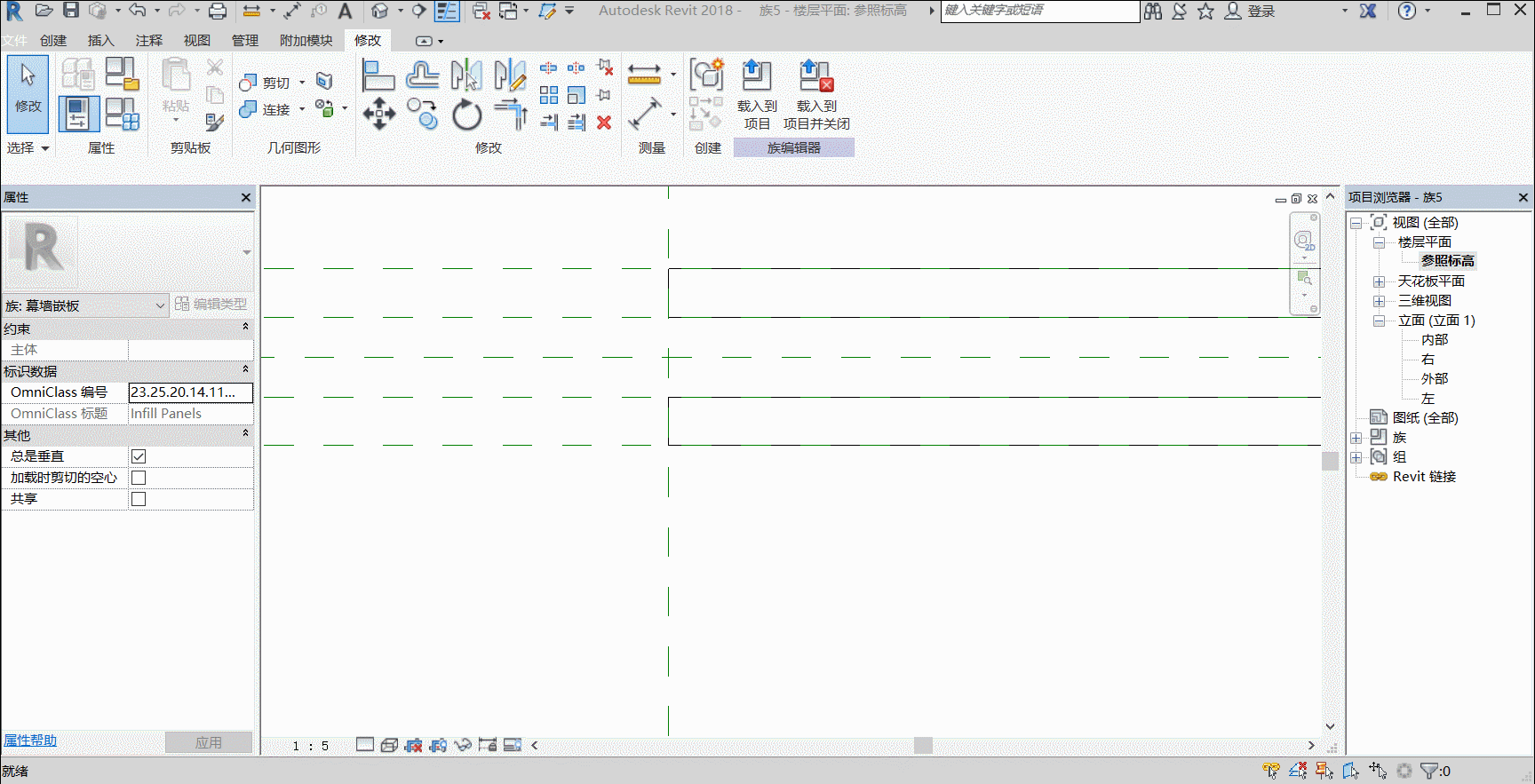This screenshot has width=1535, height=784.
Task: Select the Move tool icon
Action: (x=379, y=114)
